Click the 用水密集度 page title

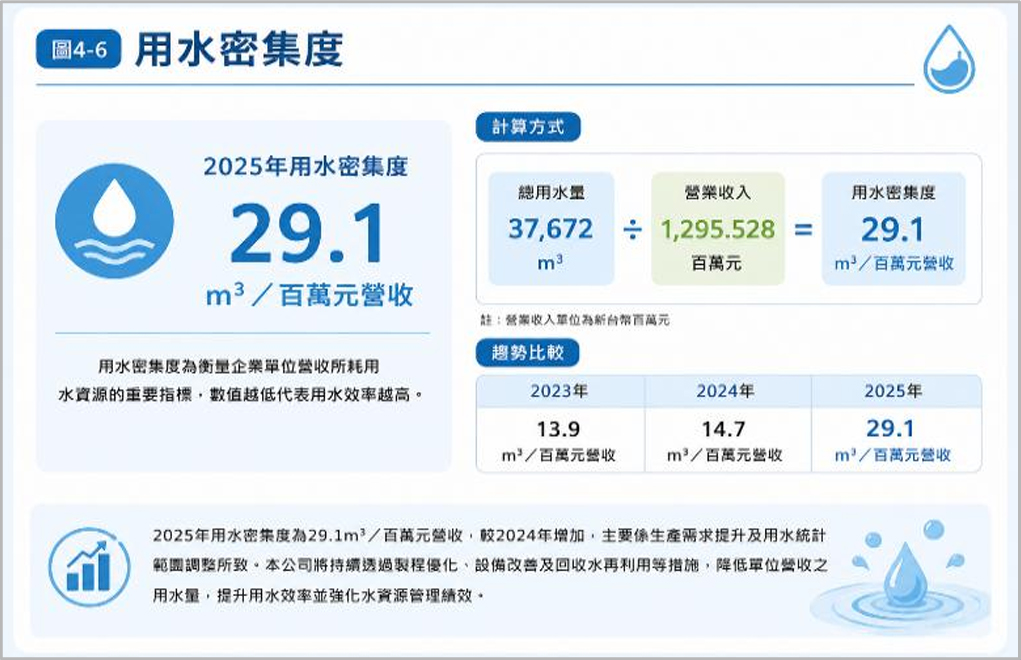point(239,49)
